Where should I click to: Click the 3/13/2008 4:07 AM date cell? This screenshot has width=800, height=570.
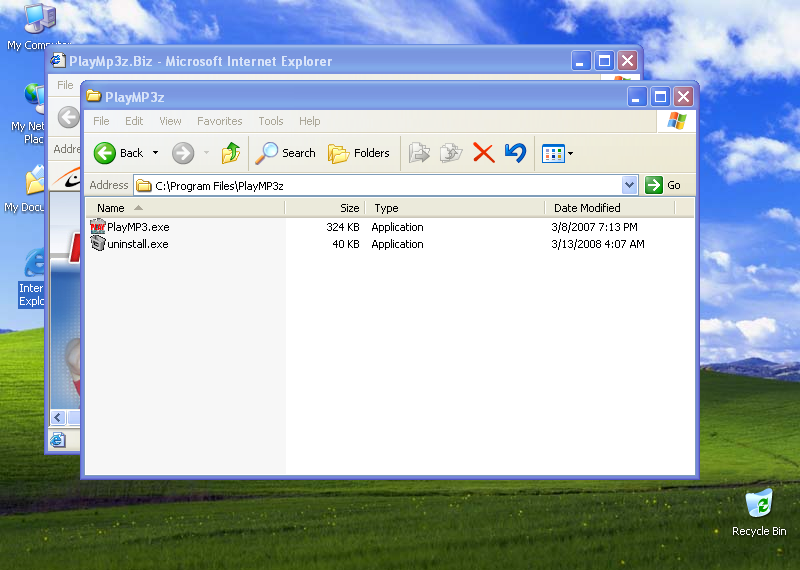coord(598,244)
